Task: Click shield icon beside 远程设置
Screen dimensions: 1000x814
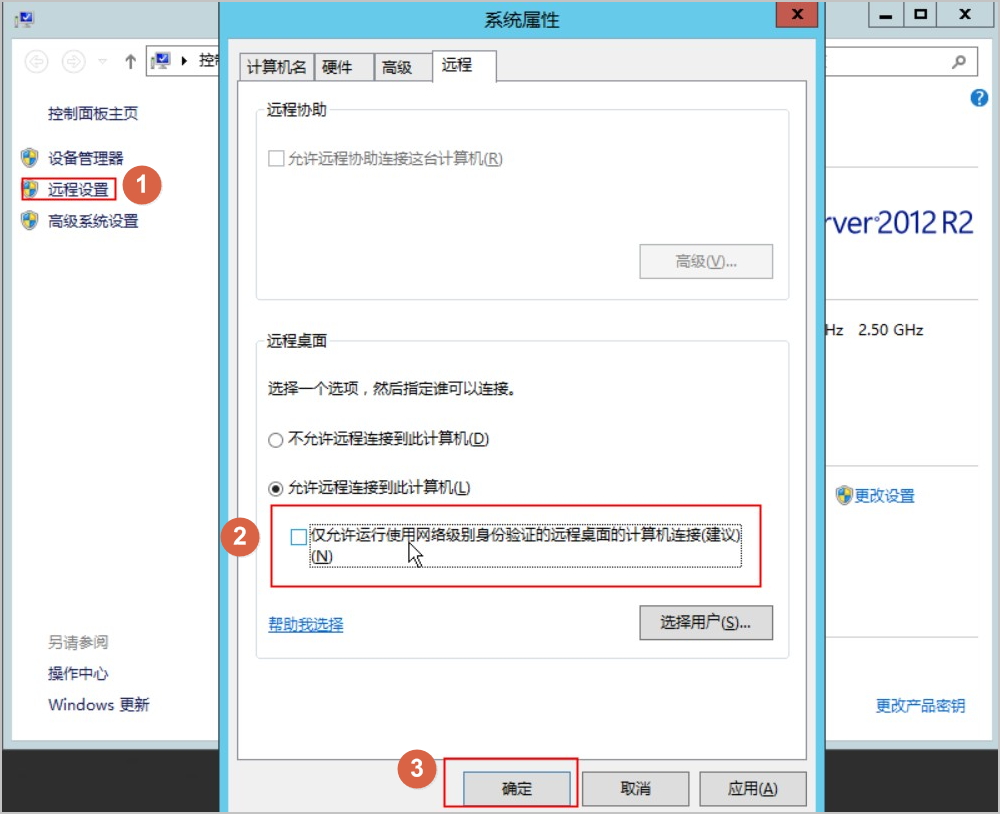Action: (x=31, y=189)
